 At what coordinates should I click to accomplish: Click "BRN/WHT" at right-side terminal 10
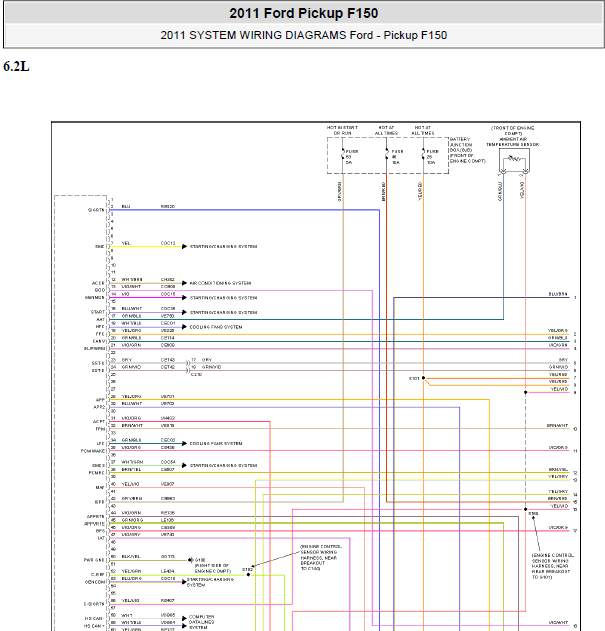coord(558,425)
